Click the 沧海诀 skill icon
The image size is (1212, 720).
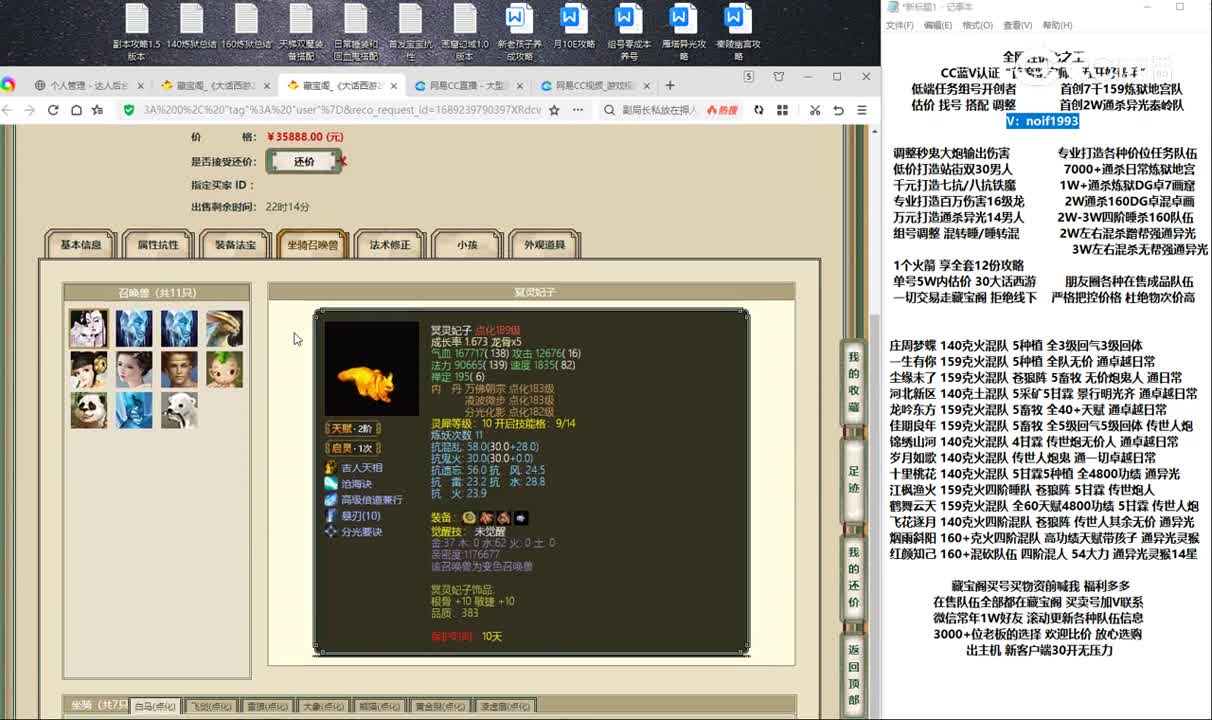(331, 484)
